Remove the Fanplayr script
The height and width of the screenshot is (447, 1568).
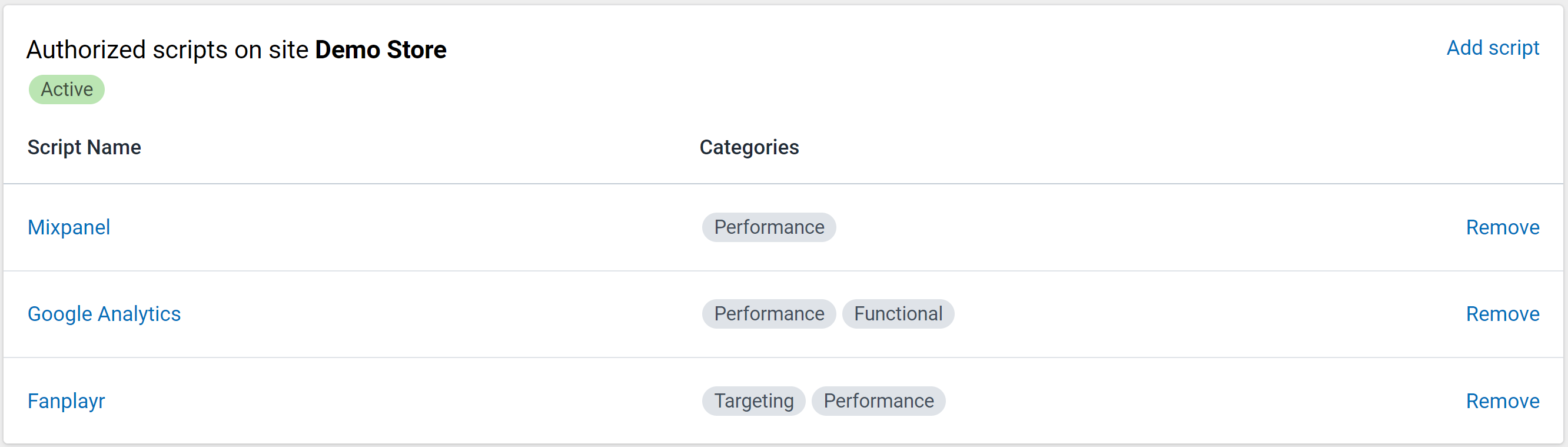(x=1502, y=400)
